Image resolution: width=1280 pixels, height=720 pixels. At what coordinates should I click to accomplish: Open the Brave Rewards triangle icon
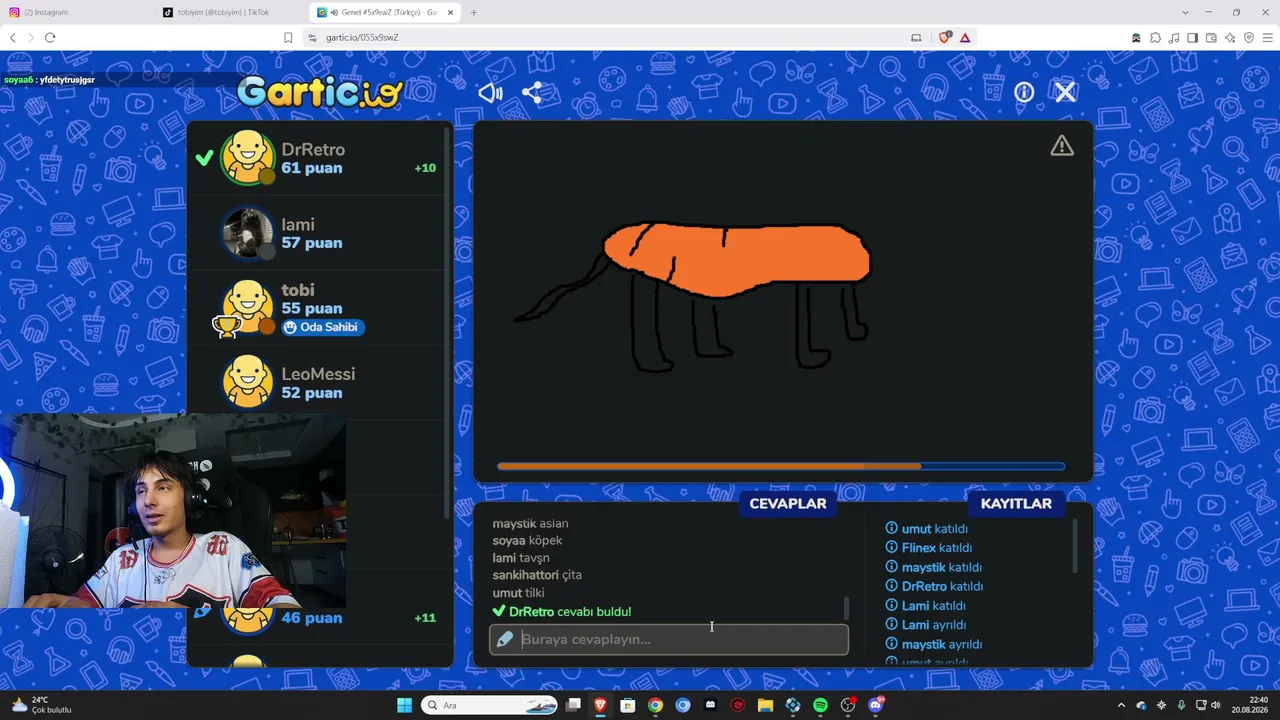pyautogui.click(x=965, y=37)
